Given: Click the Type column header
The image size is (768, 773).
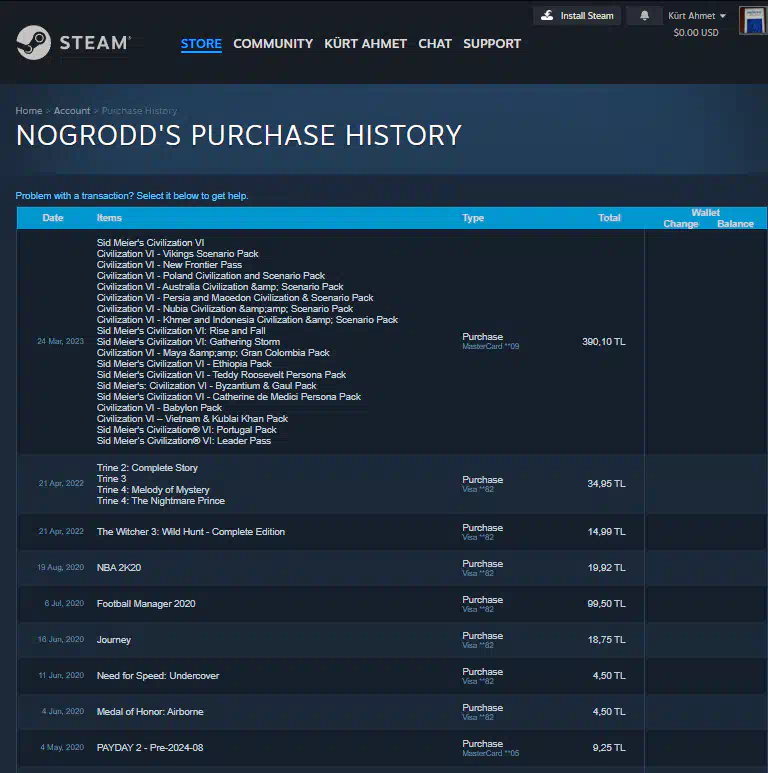Looking at the screenshot, I should click(473, 218).
